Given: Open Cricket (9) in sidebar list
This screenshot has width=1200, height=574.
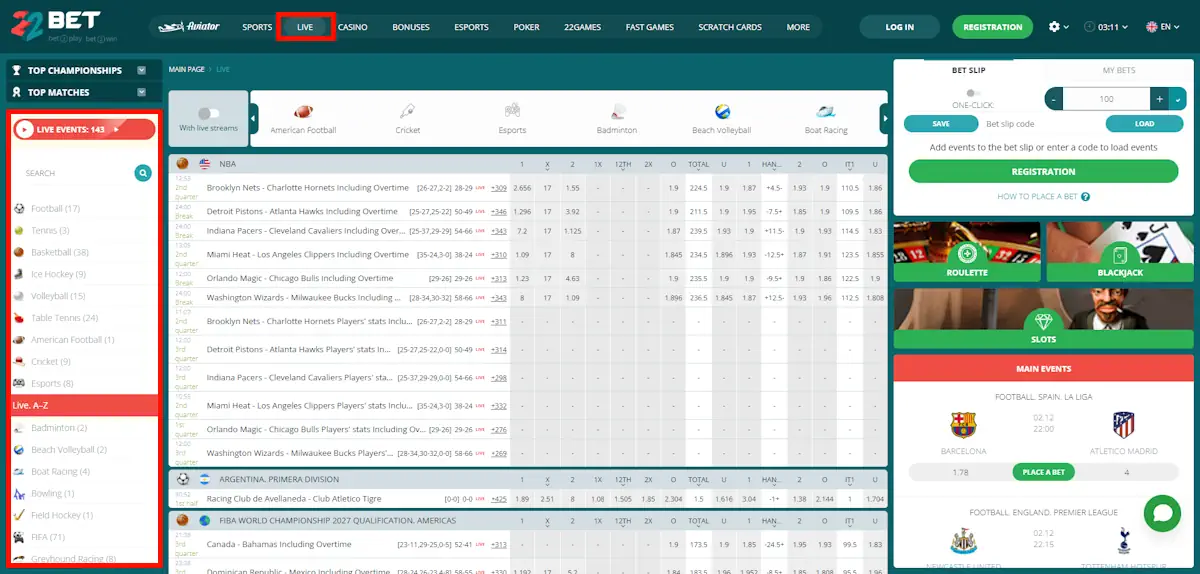Looking at the screenshot, I should 50,362.
